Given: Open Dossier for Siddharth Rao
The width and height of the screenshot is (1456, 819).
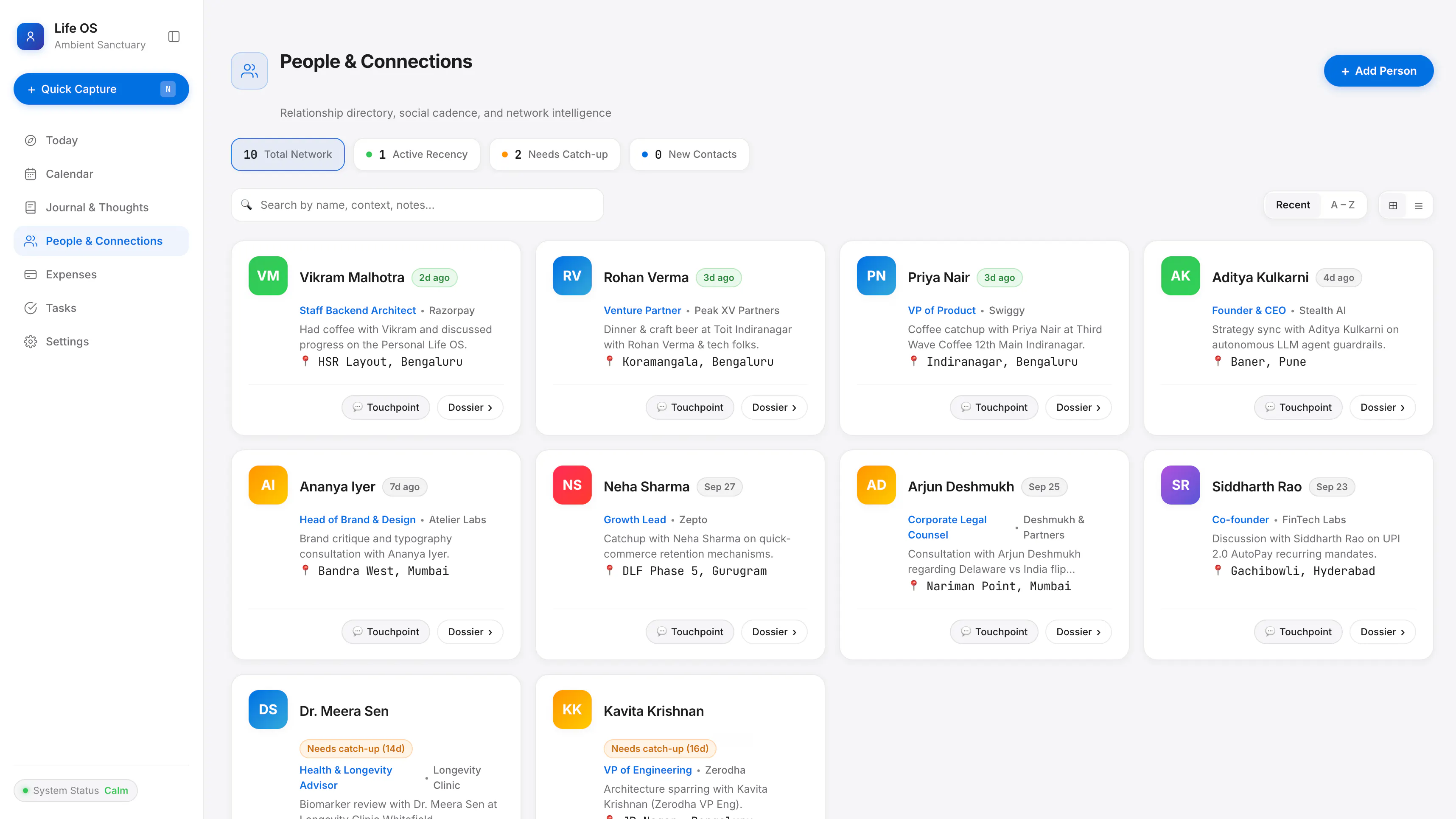Looking at the screenshot, I should coord(1383,631).
